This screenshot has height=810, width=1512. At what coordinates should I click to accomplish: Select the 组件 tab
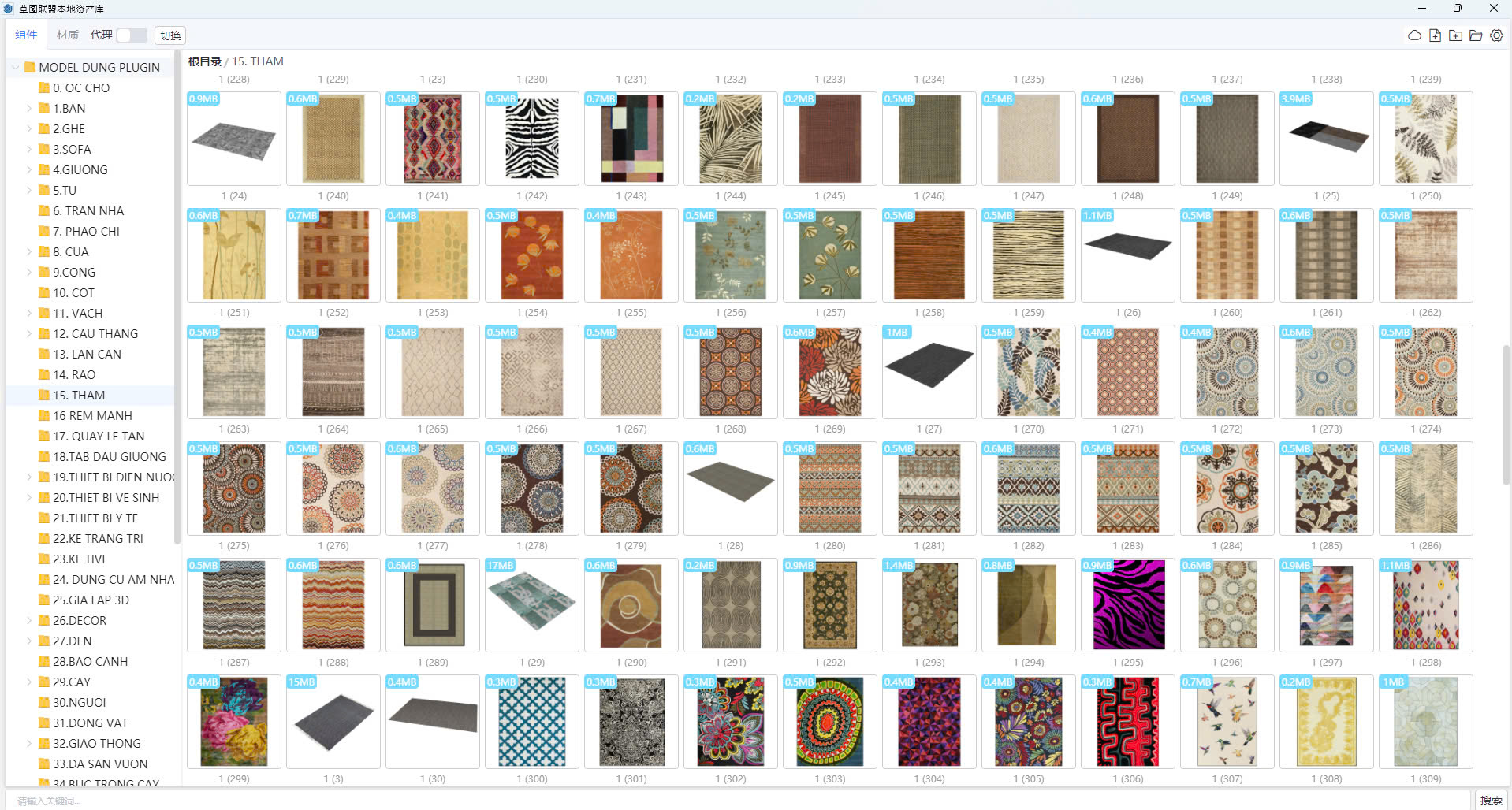pyautogui.click(x=26, y=35)
